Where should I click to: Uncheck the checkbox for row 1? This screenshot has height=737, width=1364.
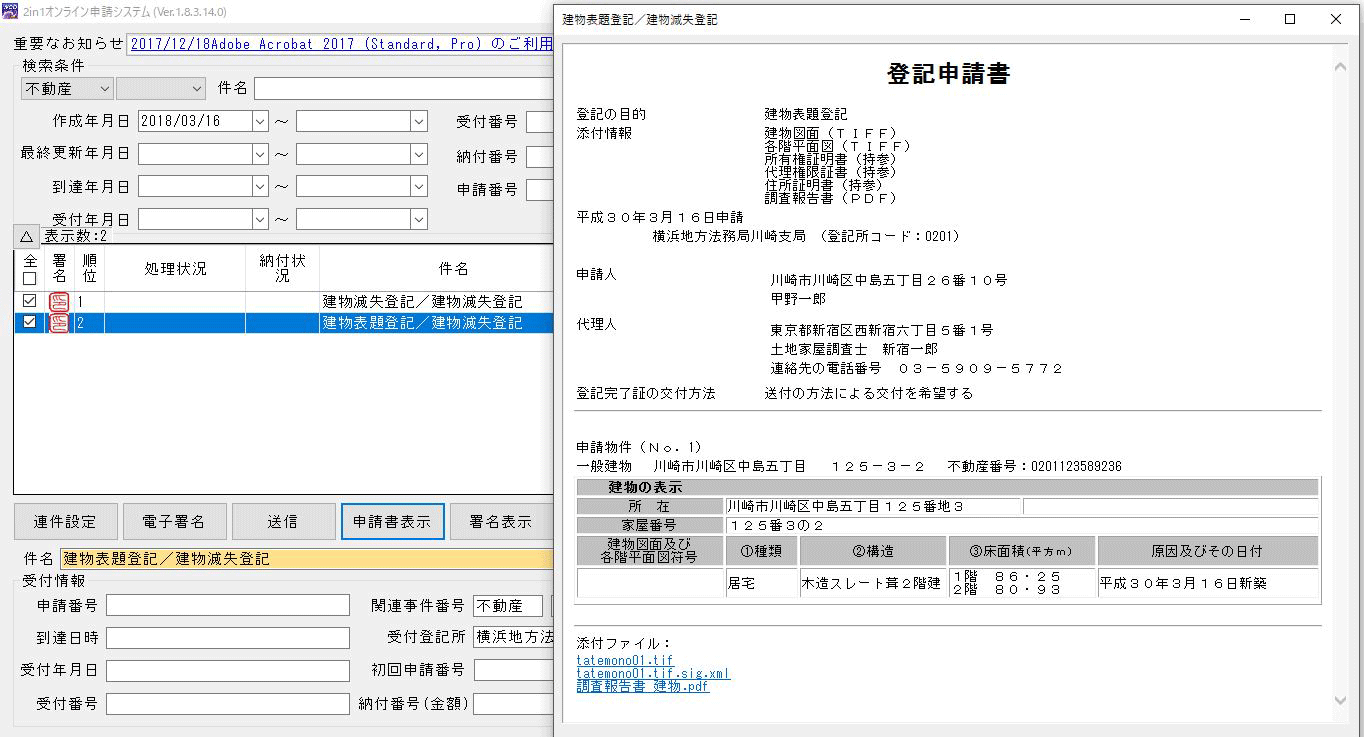point(29,301)
